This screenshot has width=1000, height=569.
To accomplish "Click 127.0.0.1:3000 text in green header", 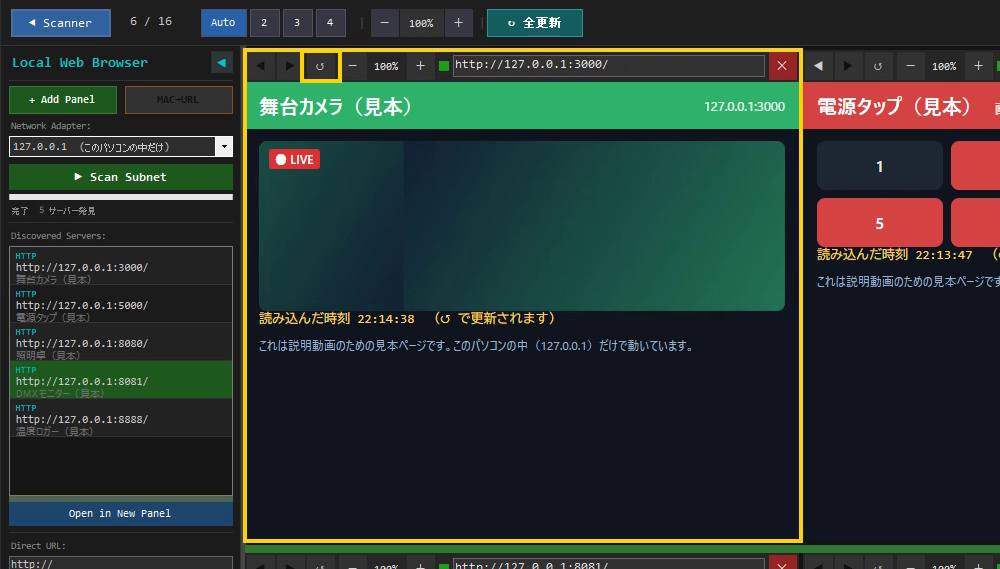I will point(744,107).
